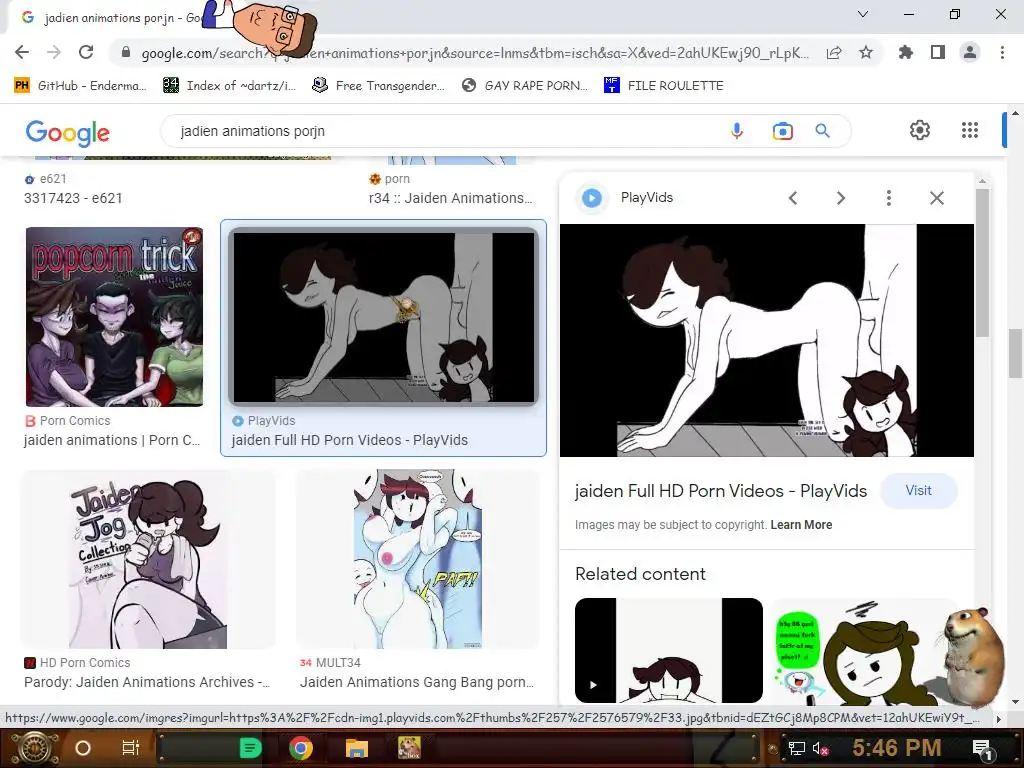Click the main page vertical scrollbar thumb
1024x768 pixels.
1014,354
